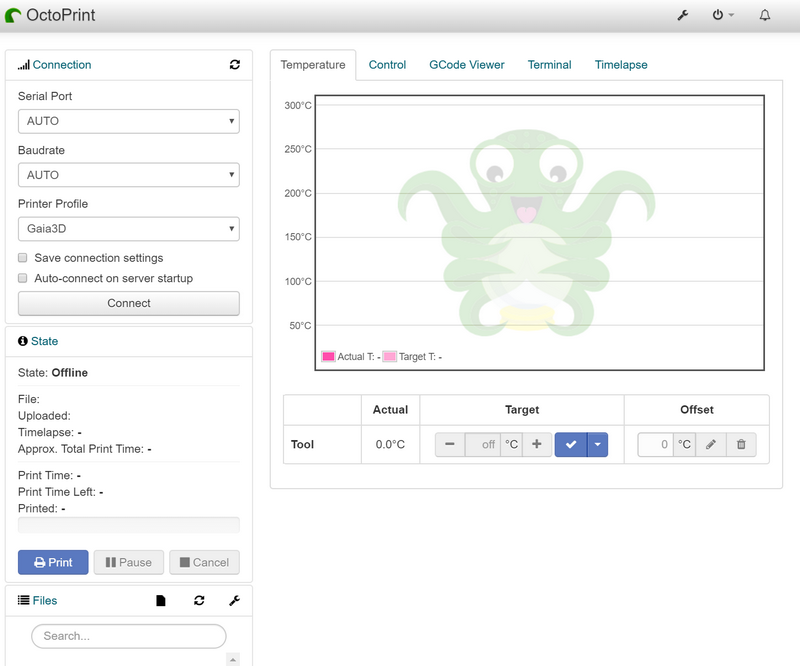Open Files panel wrench options

point(235,601)
